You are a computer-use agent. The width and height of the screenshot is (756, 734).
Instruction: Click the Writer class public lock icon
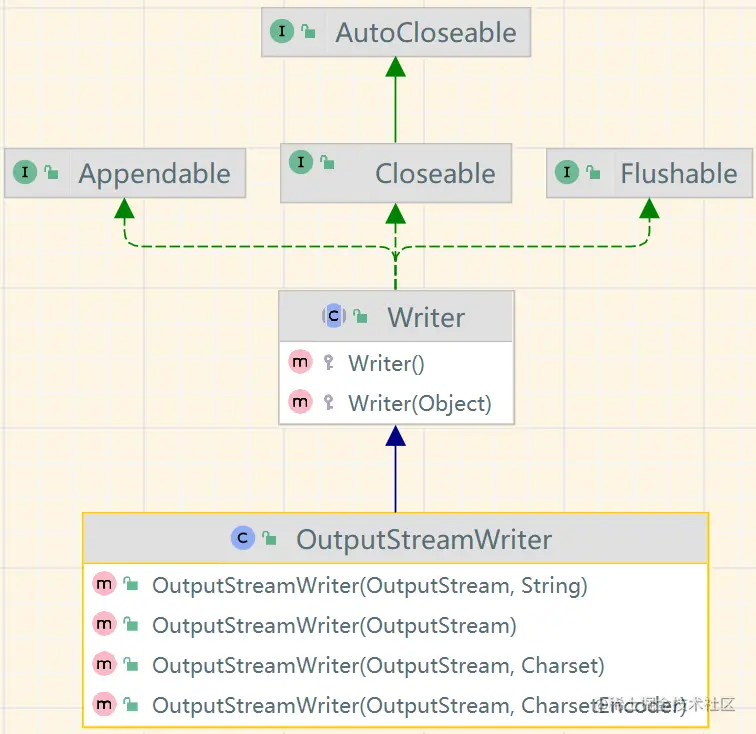360,316
